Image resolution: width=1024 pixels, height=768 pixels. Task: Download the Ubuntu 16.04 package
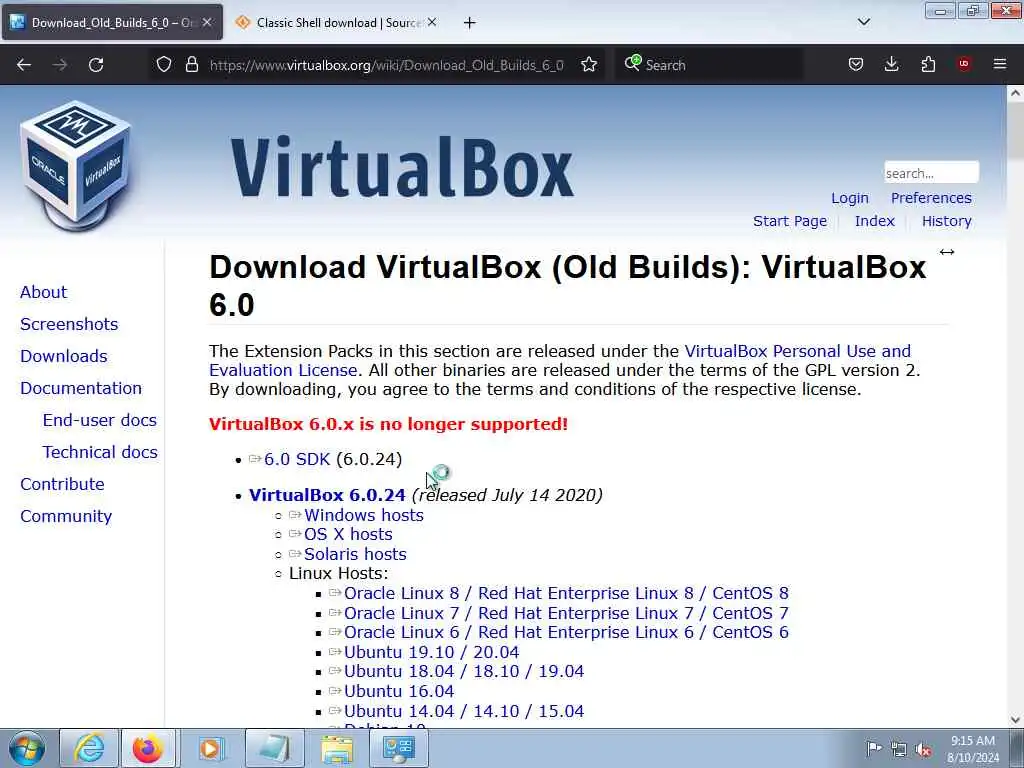coord(399,691)
